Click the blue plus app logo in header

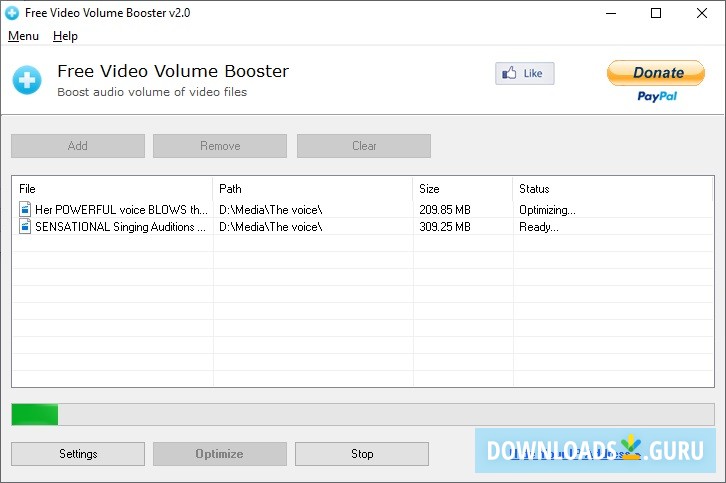[27, 80]
